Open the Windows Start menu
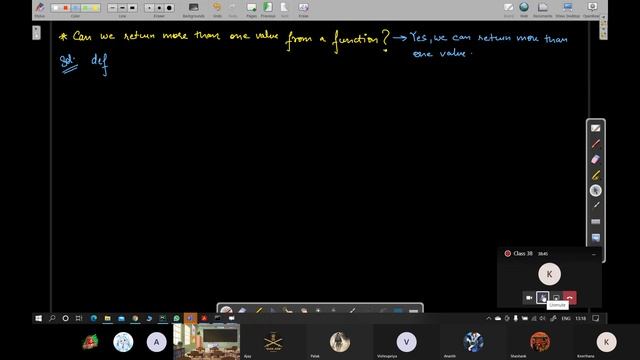The height and width of the screenshot is (360, 640). click(x=39, y=318)
